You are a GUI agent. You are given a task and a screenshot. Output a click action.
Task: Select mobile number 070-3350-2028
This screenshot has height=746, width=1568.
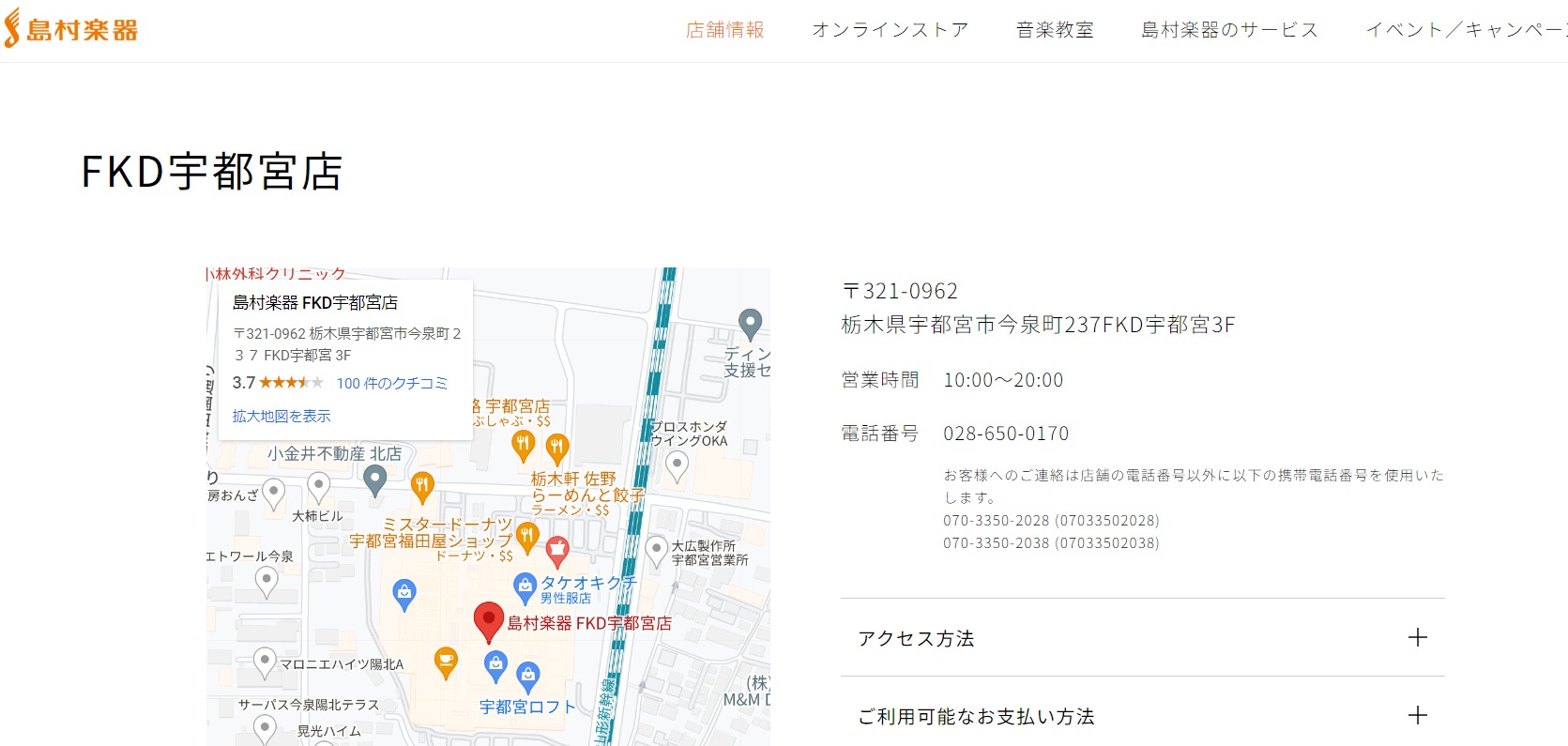pos(1051,520)
